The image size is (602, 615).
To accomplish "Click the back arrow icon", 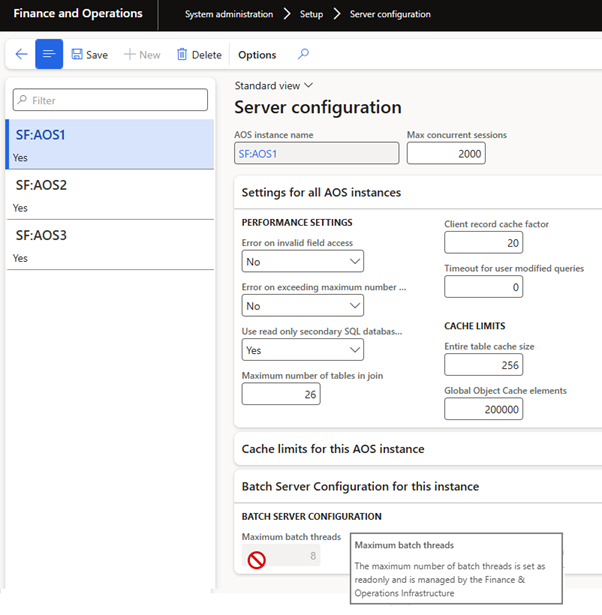I will [21, 54].
